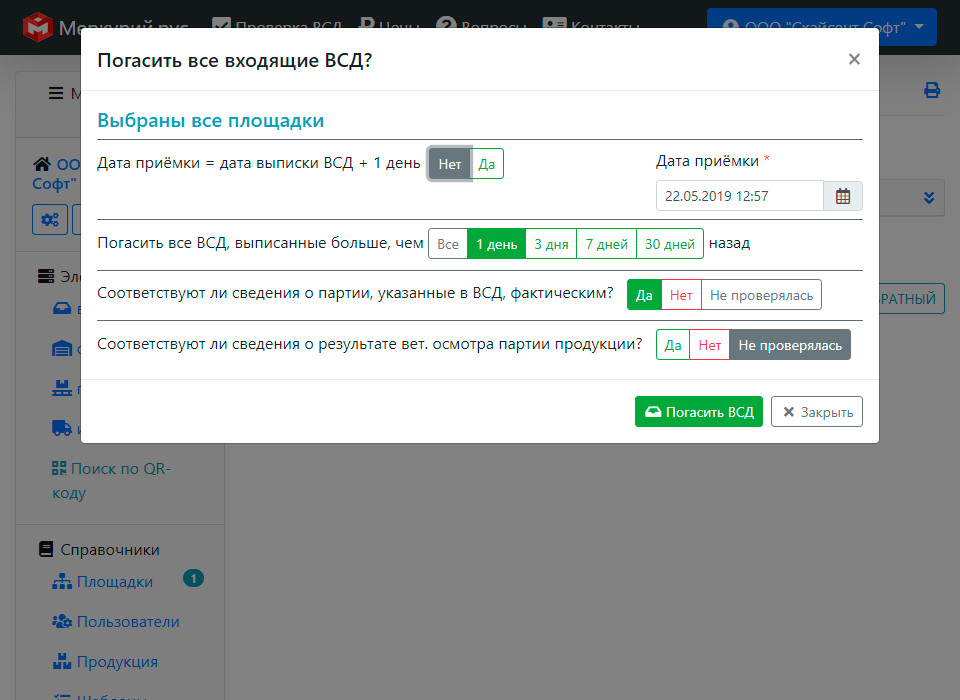Image resolution: width=960 pixels, height=700 pixels.
Task: Select 'Все' period option
Action: pyautogui.click(x=448, y=244)
